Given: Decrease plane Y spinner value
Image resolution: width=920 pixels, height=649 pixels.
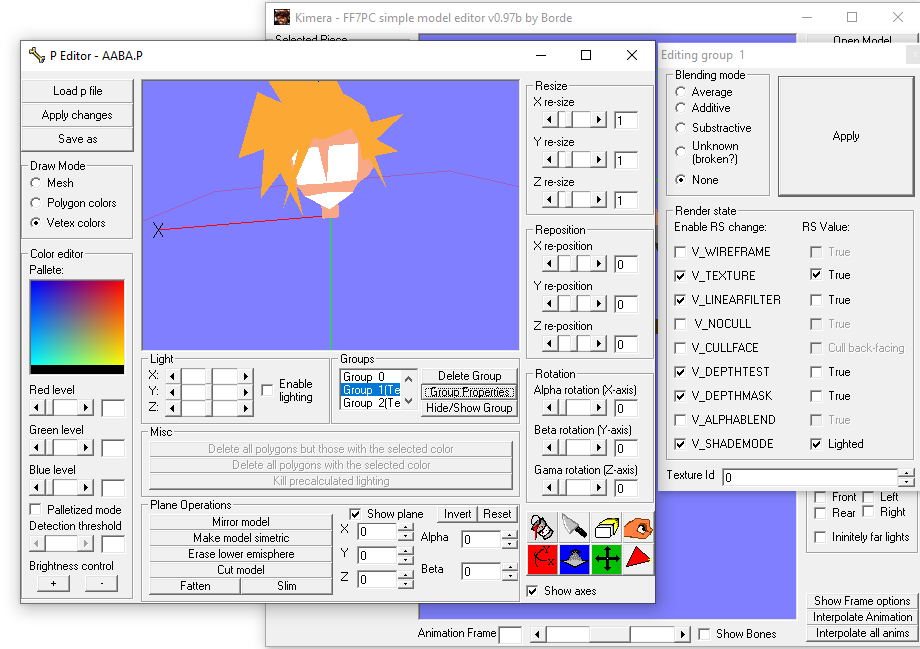Looking at the screenshot, I should [x=405, y=560].
